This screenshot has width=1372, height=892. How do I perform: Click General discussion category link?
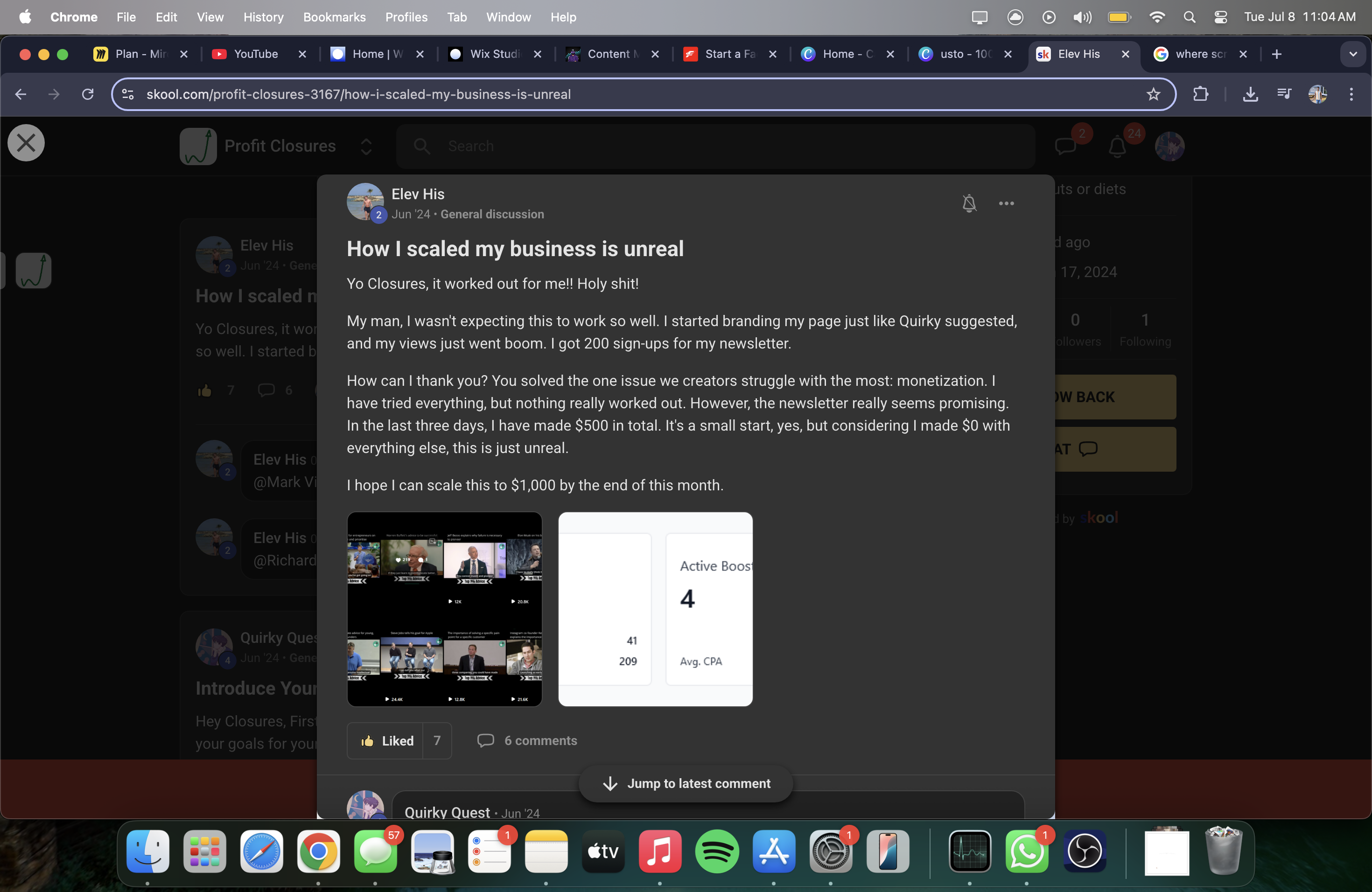pos(492,214)
